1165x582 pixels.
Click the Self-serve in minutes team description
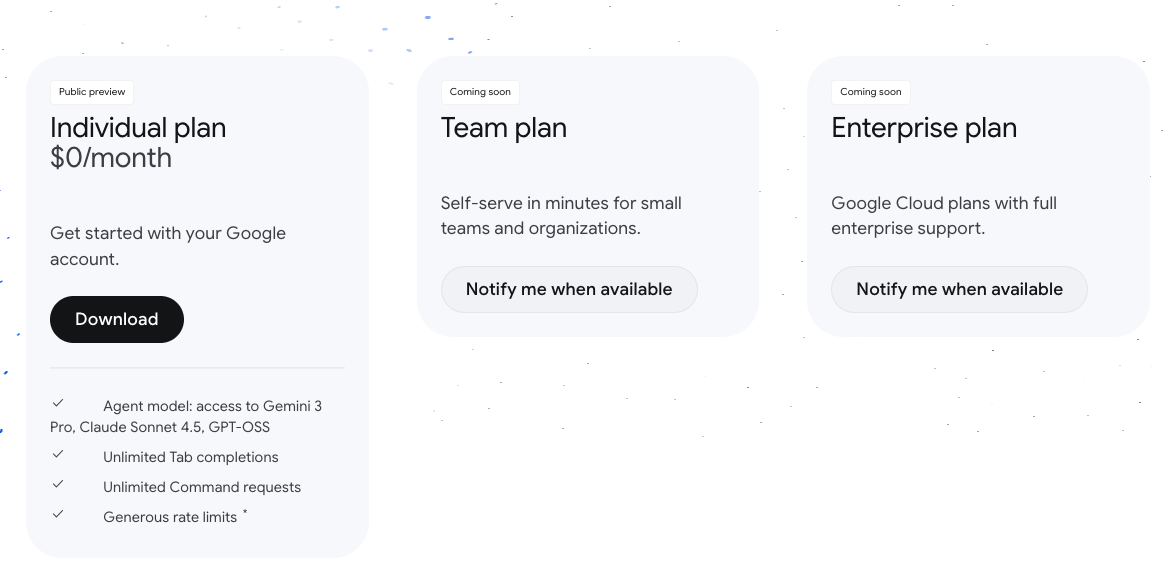click(561, 215)
